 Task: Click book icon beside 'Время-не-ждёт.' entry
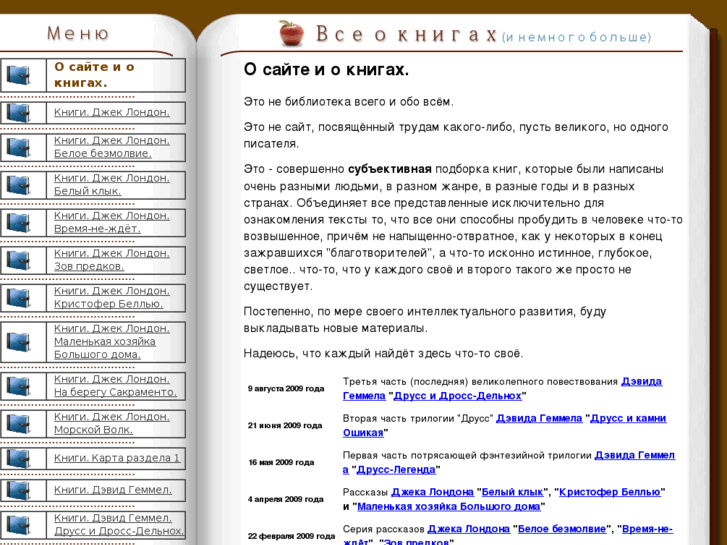click(x=19, y=222)
